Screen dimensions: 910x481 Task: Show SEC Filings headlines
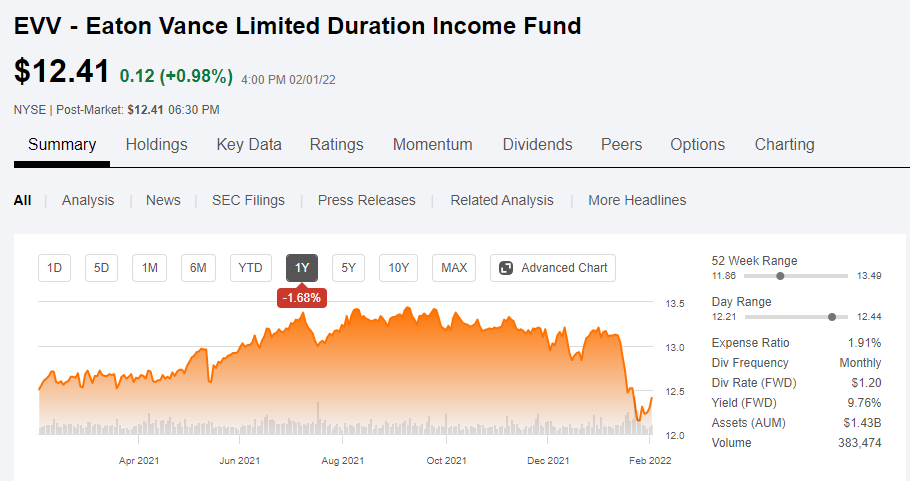(248, 200)
